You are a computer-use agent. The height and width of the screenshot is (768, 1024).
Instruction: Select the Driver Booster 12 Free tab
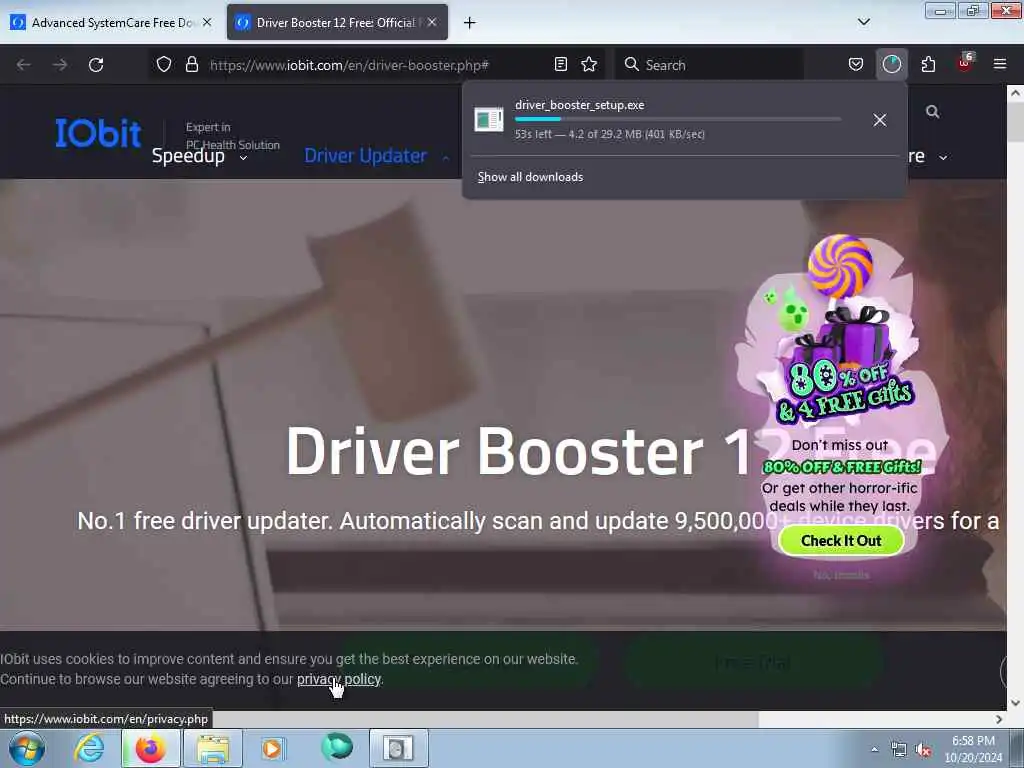[337, 23]
